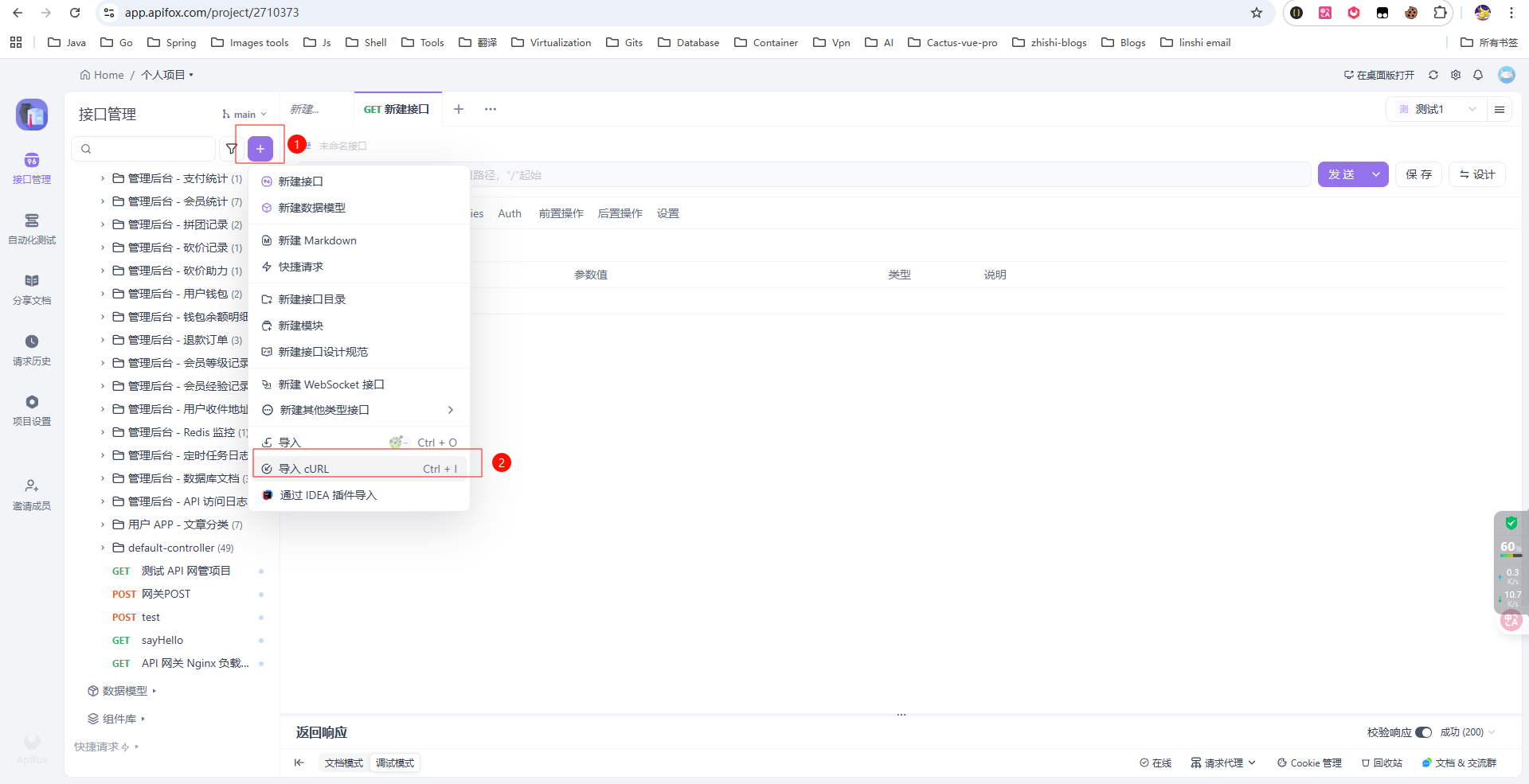Switch response view to 文档模式
This screenshot has width=1529, height=784.
coord(343,763)
